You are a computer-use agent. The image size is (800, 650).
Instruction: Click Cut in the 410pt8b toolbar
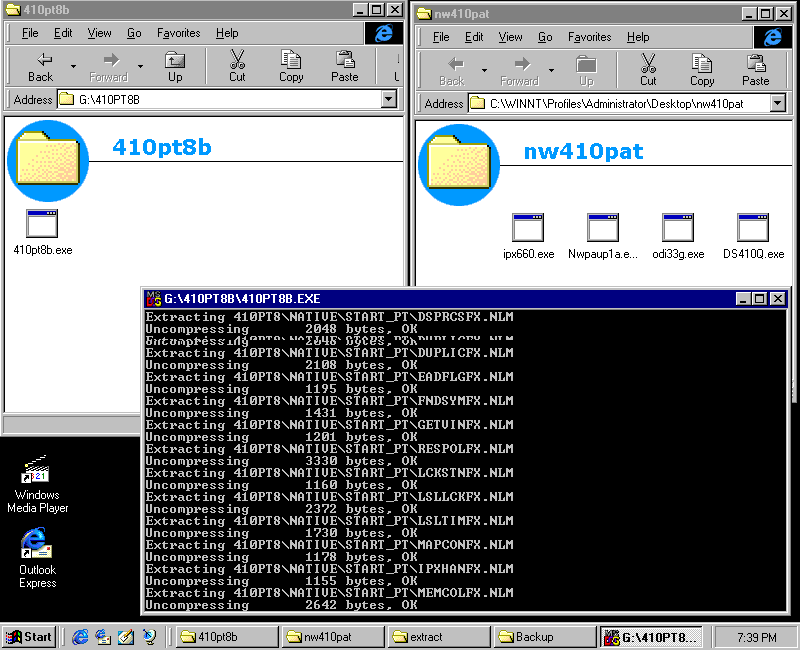[x=237, y=66]
